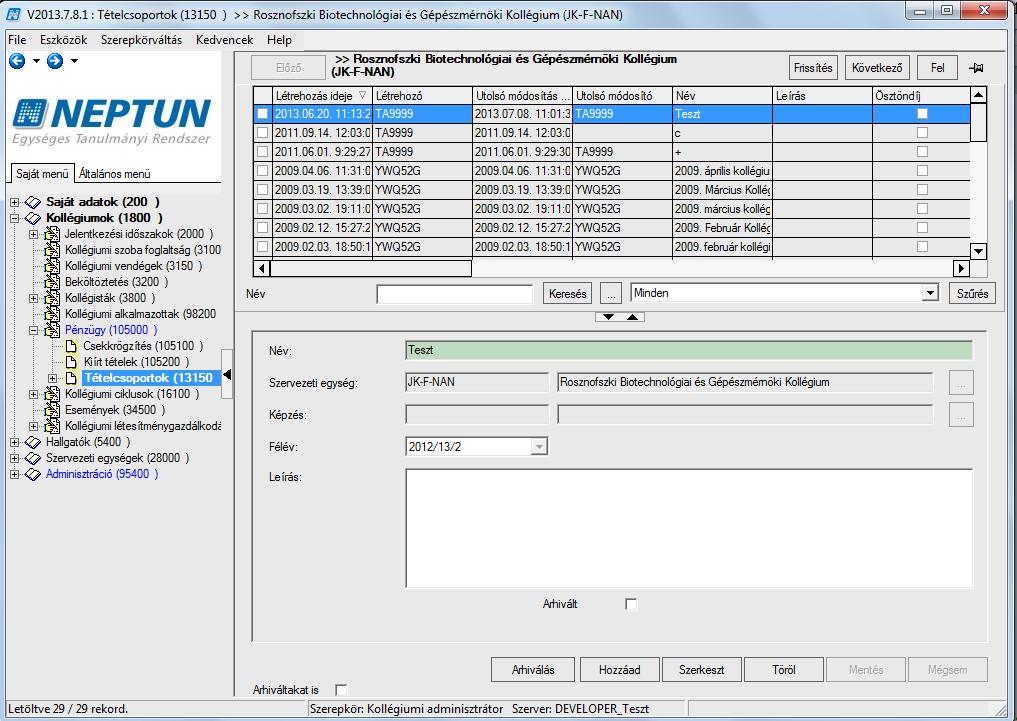Viewport: 1017px width, 721px height.
Task: Click the Név search input field
Action: (455, 294)
